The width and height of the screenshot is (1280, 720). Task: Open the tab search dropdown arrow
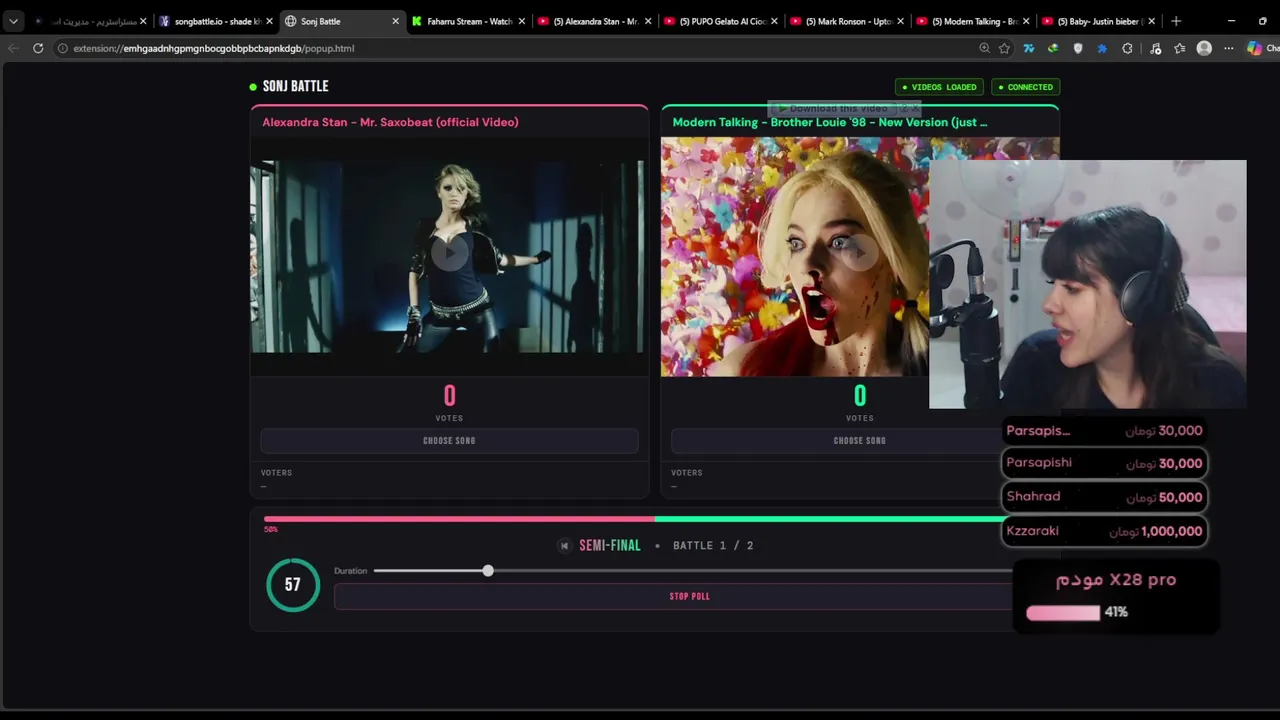click(13, 21)
